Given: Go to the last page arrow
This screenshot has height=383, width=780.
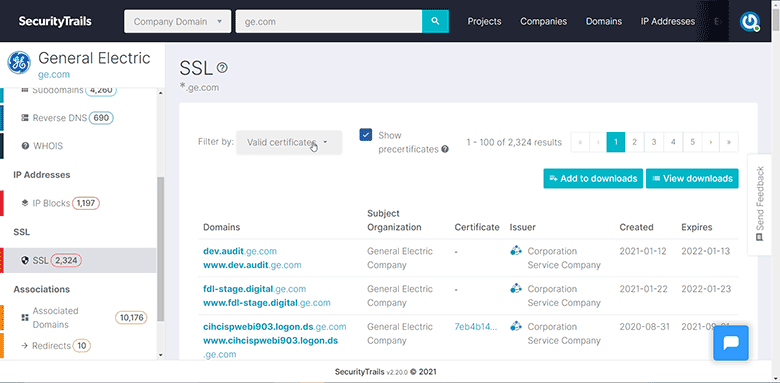Looking at the screenshot, I should point(729,142).
